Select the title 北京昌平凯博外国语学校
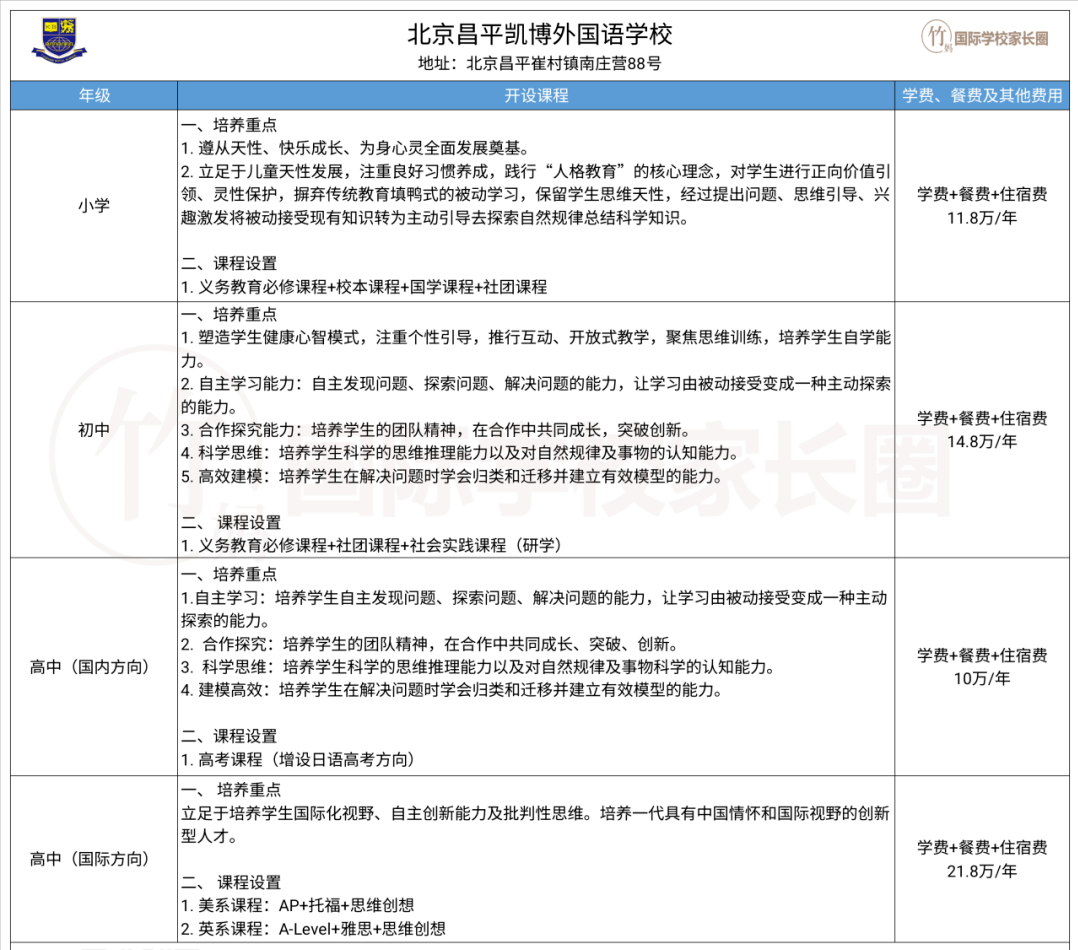 click(540, 34)
